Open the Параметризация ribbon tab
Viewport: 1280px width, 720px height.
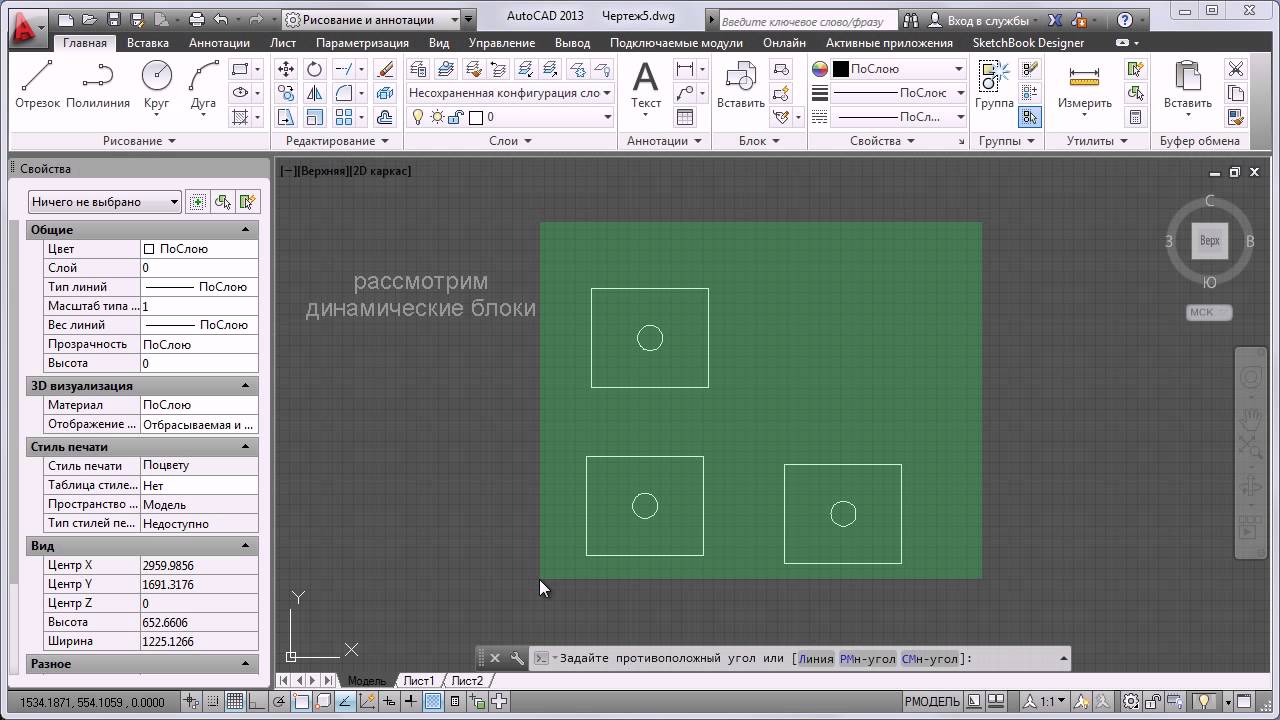pyautogui.click(x=362, y=43)
